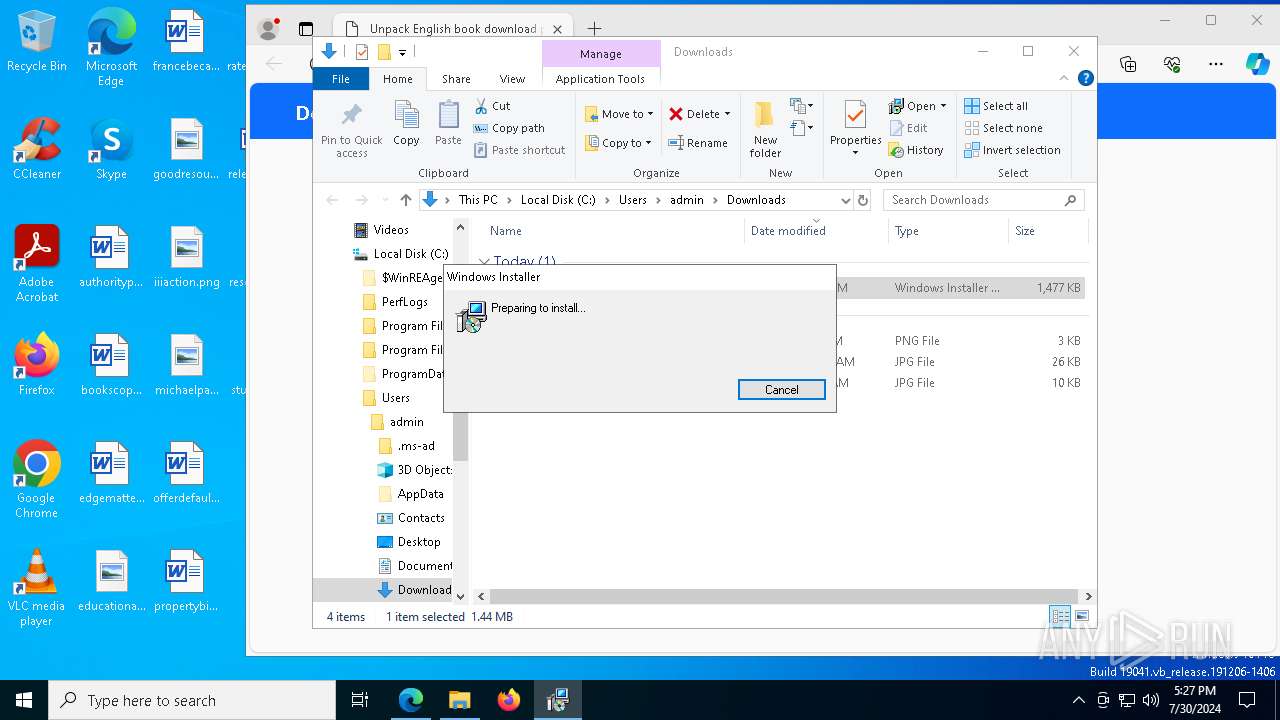This screenshot has height=720, width=1280.
Task: Click Select none in the ribbon
Action: 1003,128
